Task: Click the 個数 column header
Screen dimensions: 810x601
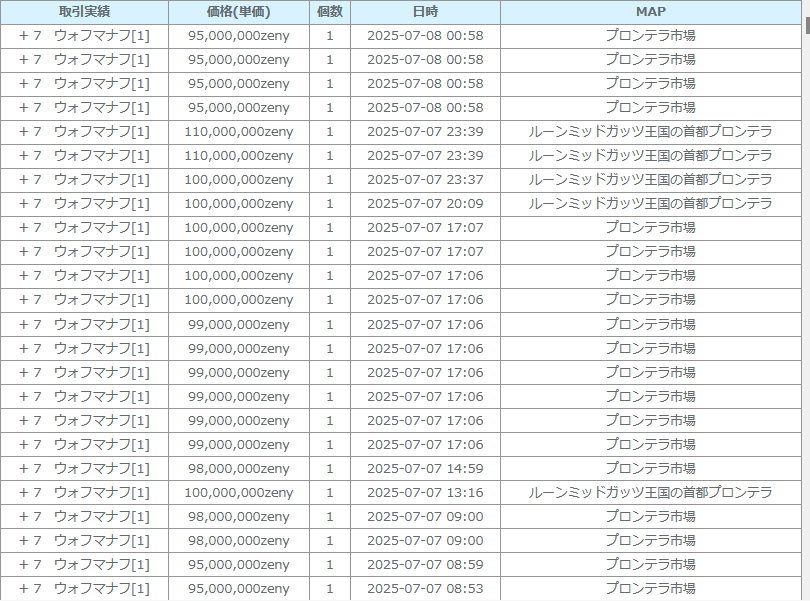Action: [x=330, y=12]
